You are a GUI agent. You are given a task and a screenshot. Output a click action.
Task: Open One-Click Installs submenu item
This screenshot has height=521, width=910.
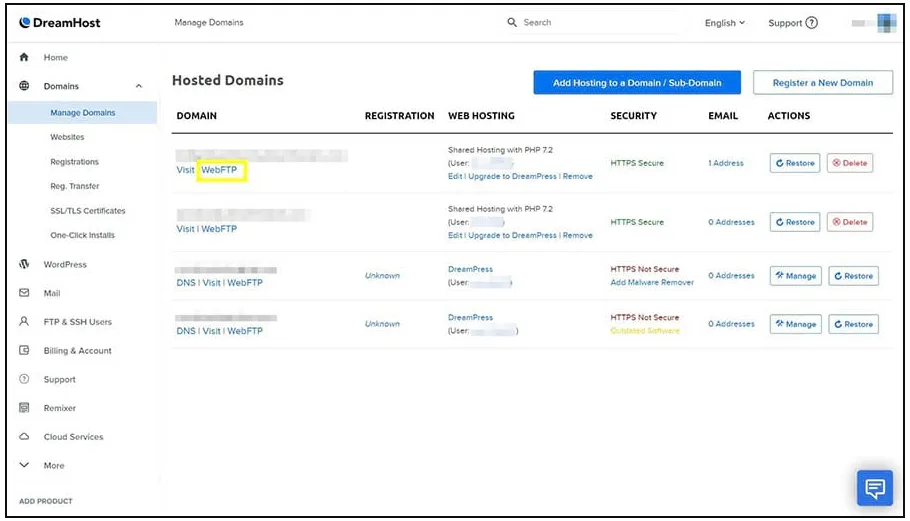click(82, 235)
